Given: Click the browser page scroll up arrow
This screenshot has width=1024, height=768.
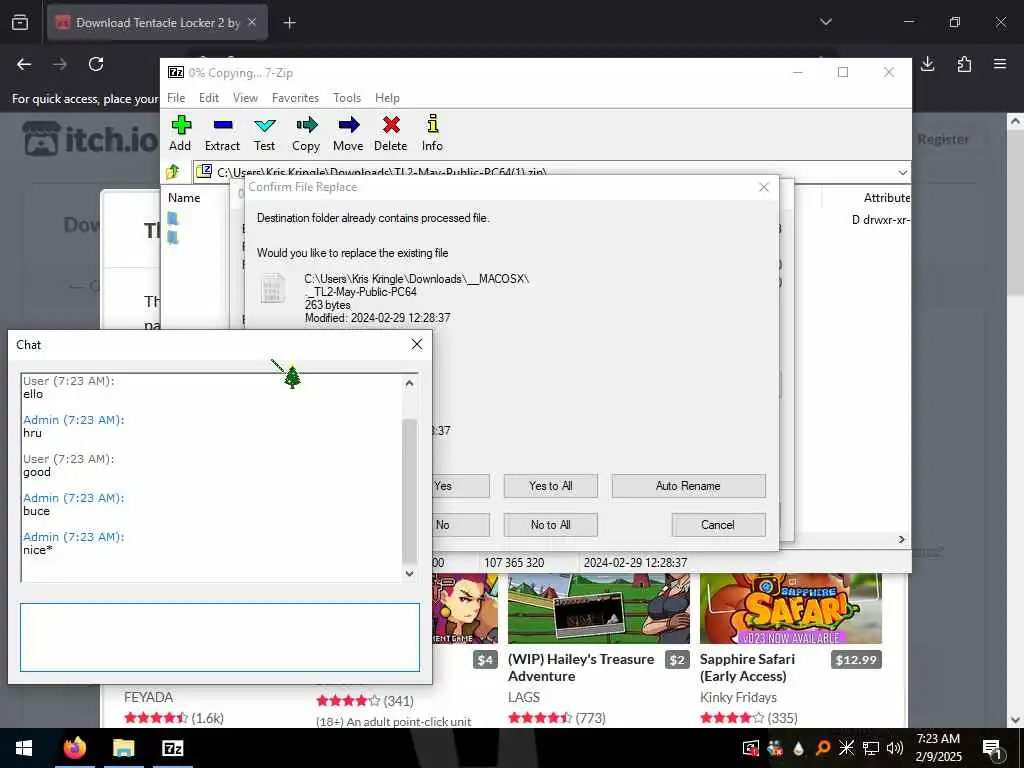Looking at the screenshot, I should (1015, 121).
